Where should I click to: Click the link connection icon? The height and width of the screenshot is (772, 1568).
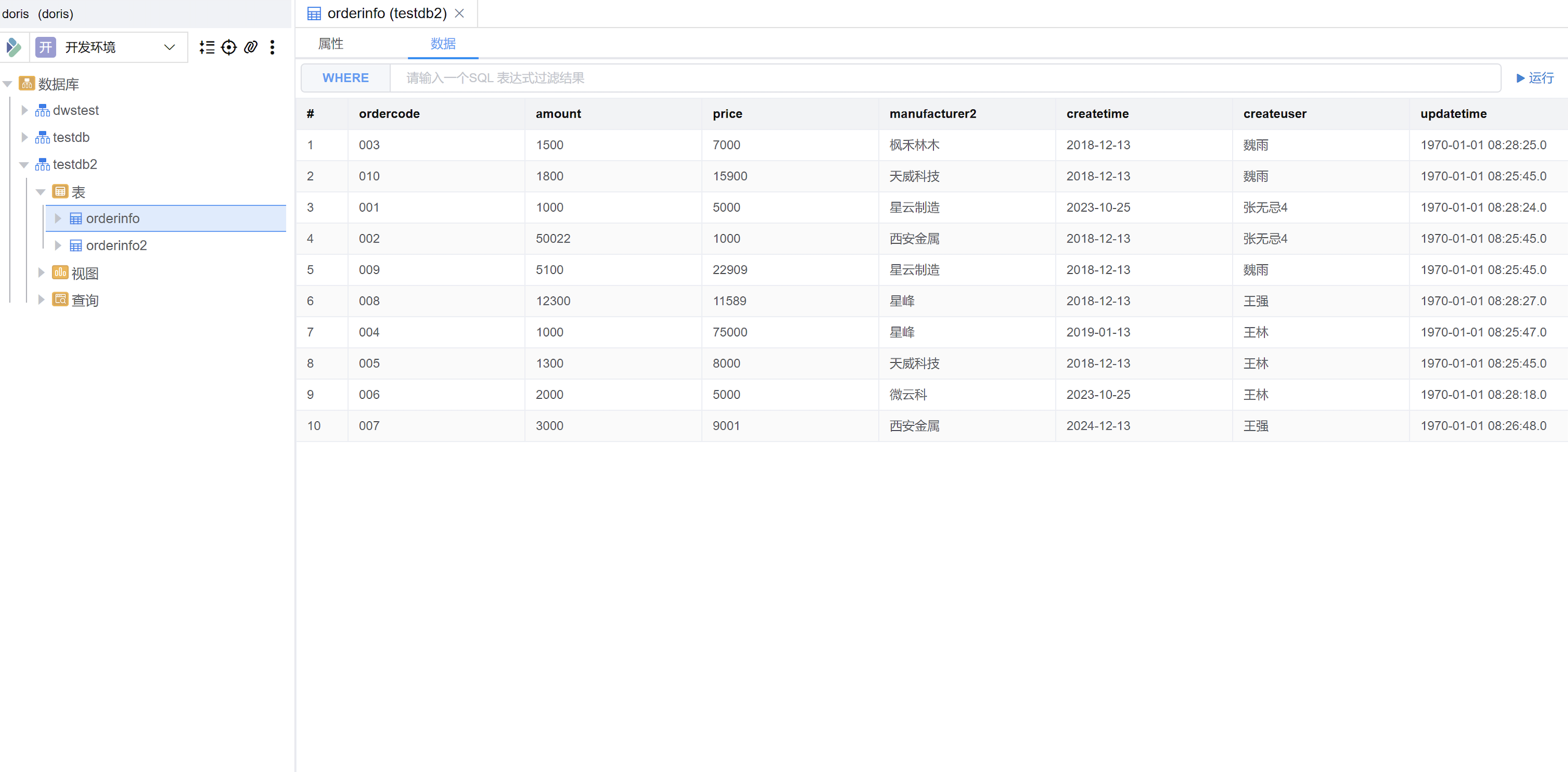(x=251, y=47)
